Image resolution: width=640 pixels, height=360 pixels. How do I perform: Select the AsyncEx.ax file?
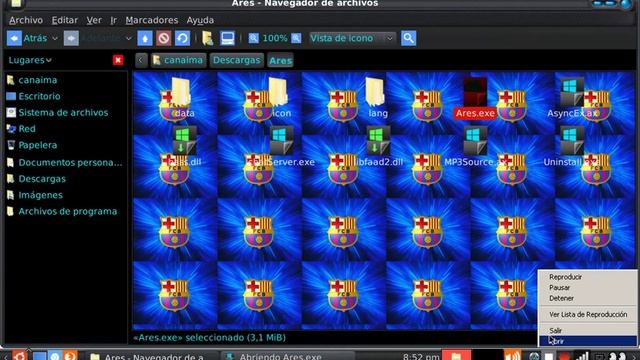[572, 98]
